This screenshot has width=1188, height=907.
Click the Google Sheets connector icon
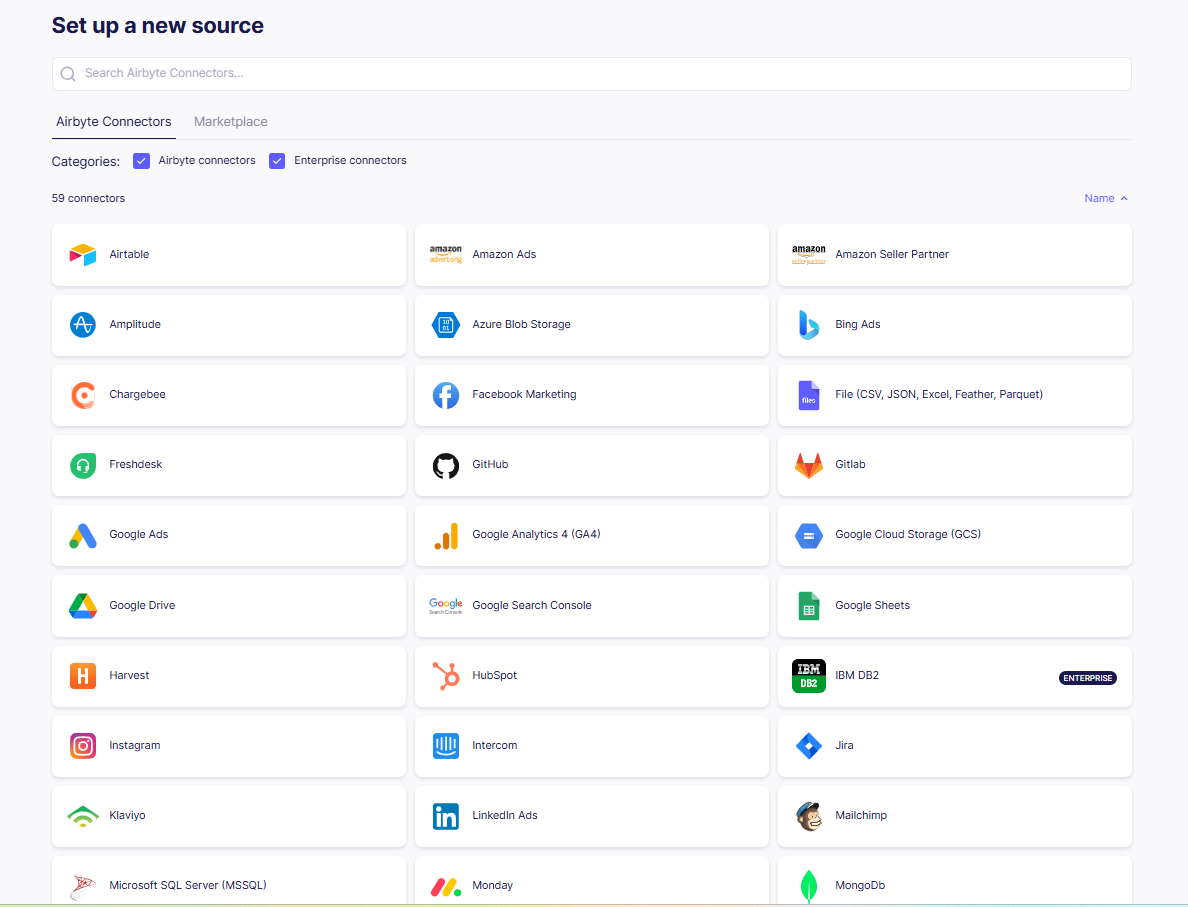point(808,605)
